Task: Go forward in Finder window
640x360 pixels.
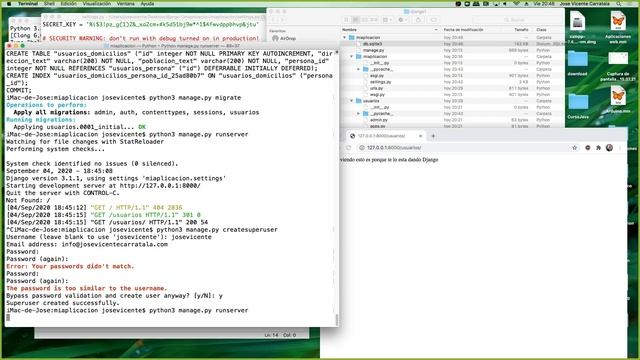Action: (x=282, y=20)
